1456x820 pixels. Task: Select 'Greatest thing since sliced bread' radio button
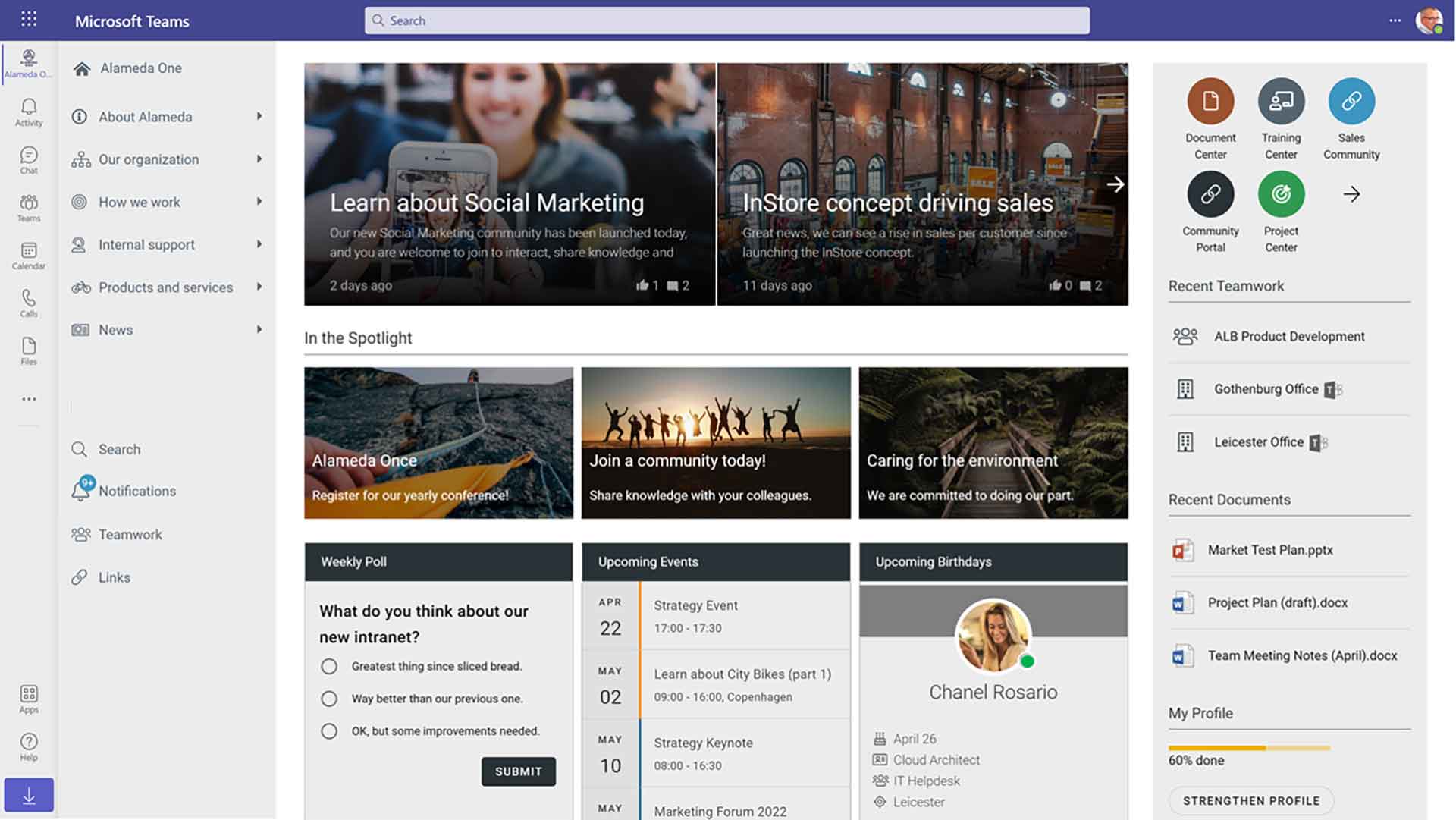click(x=328, y=666)
